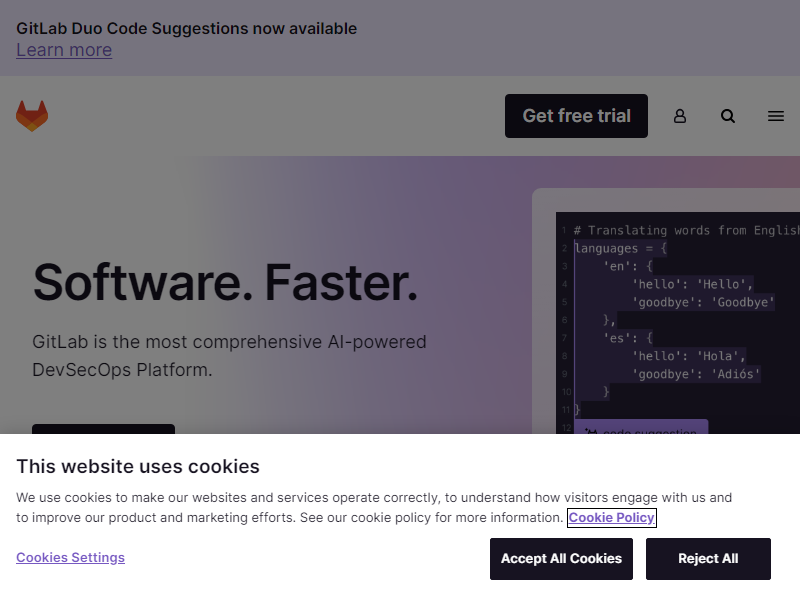The width and height of the screenshot is (800, 600).
Task: Click the GitLab fox logo
Action: (32, 116)
